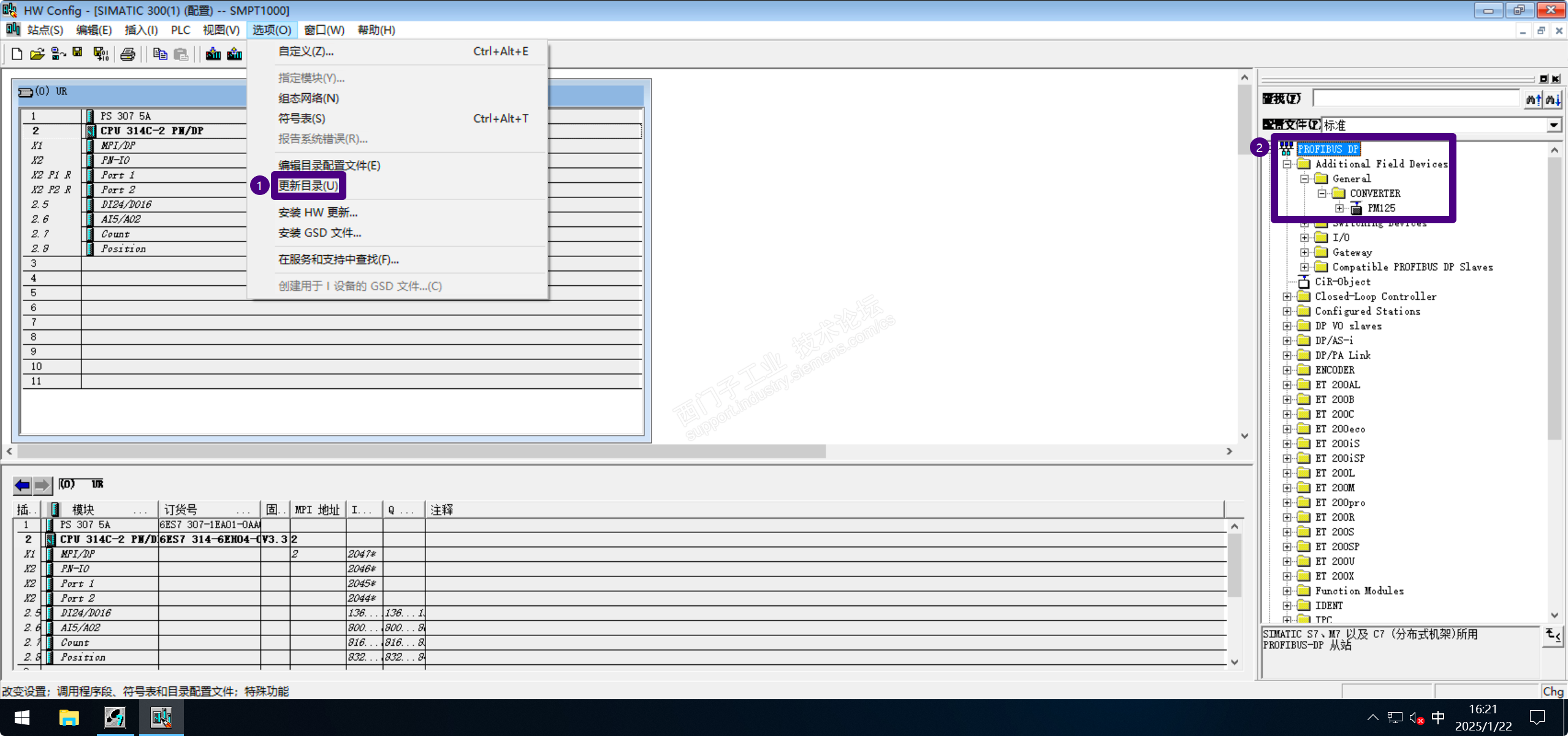Screen dimensions: 1568x736
Task: Open File Explorer from the taskbar
Action: [x=69, y=717]
